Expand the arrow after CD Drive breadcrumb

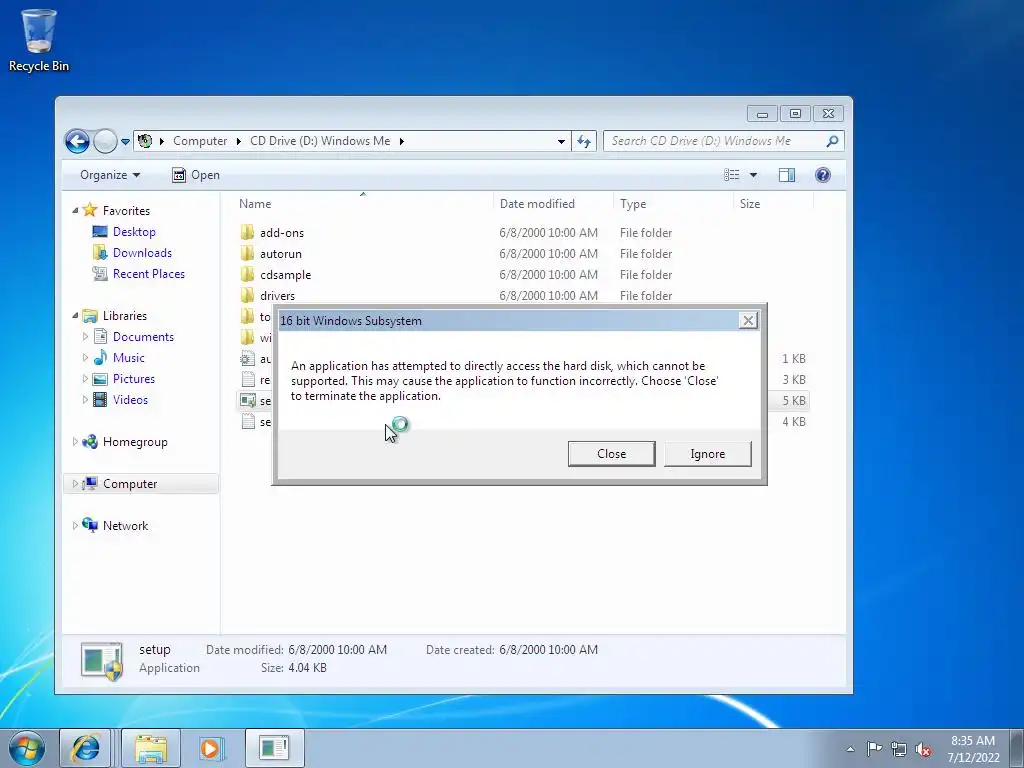[402, 141]
